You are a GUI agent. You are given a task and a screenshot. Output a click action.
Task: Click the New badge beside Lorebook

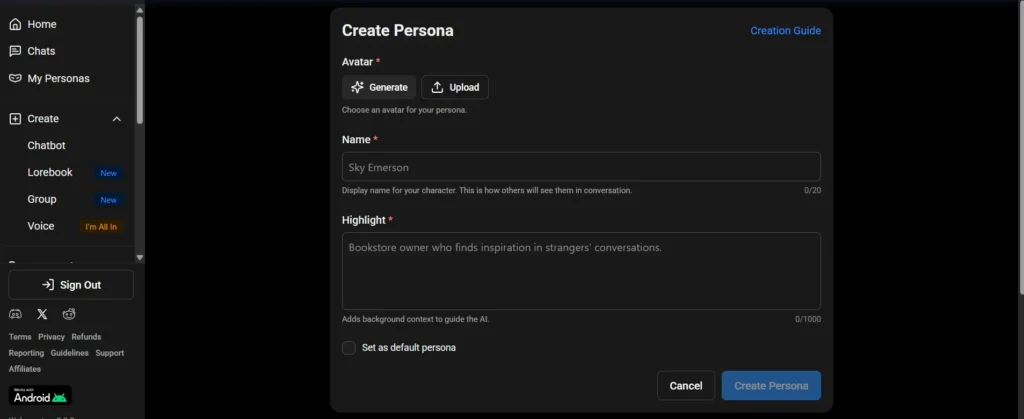point(108,173)
